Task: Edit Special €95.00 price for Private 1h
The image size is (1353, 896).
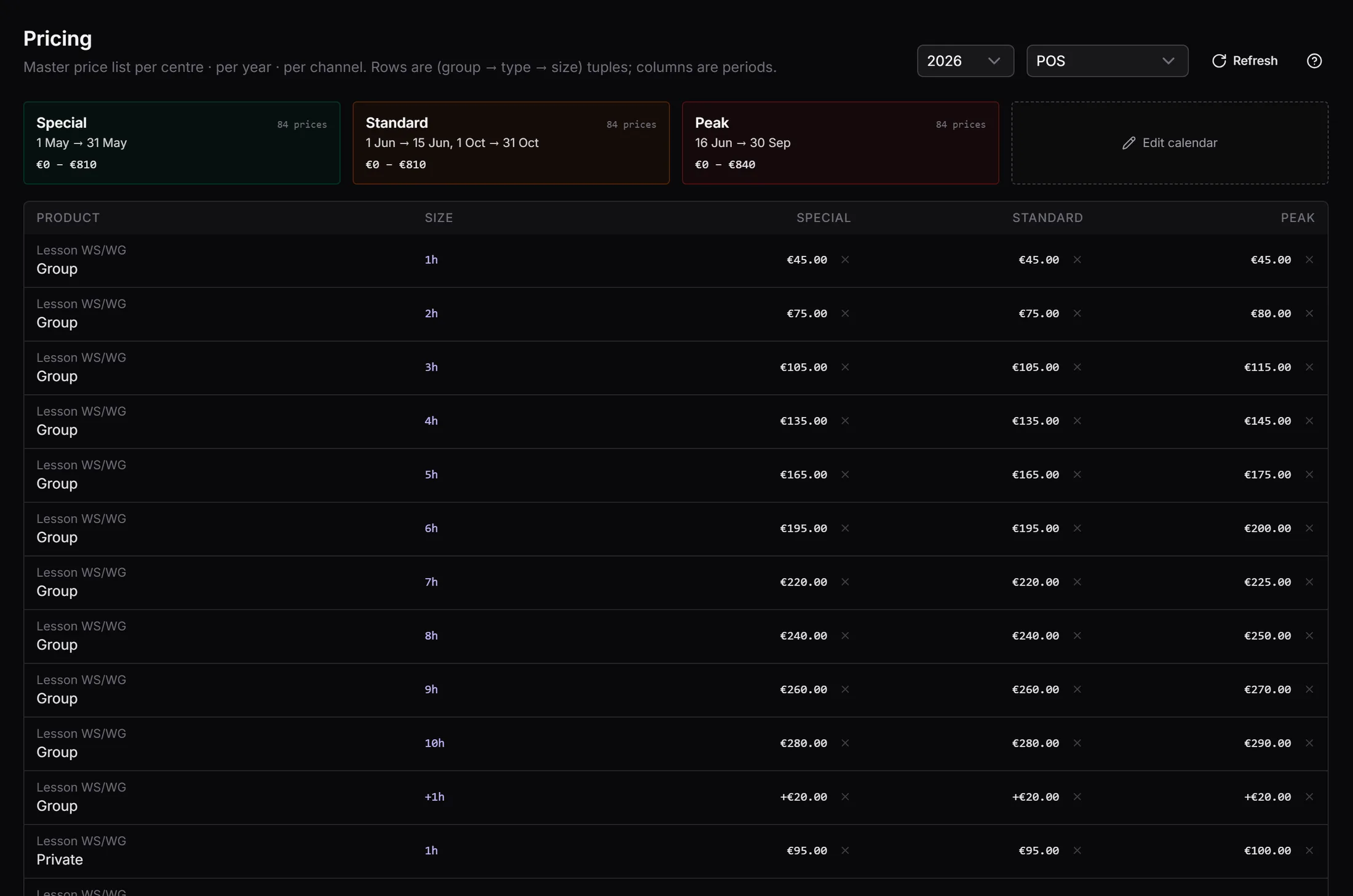Action: click(x=807, y=850)
